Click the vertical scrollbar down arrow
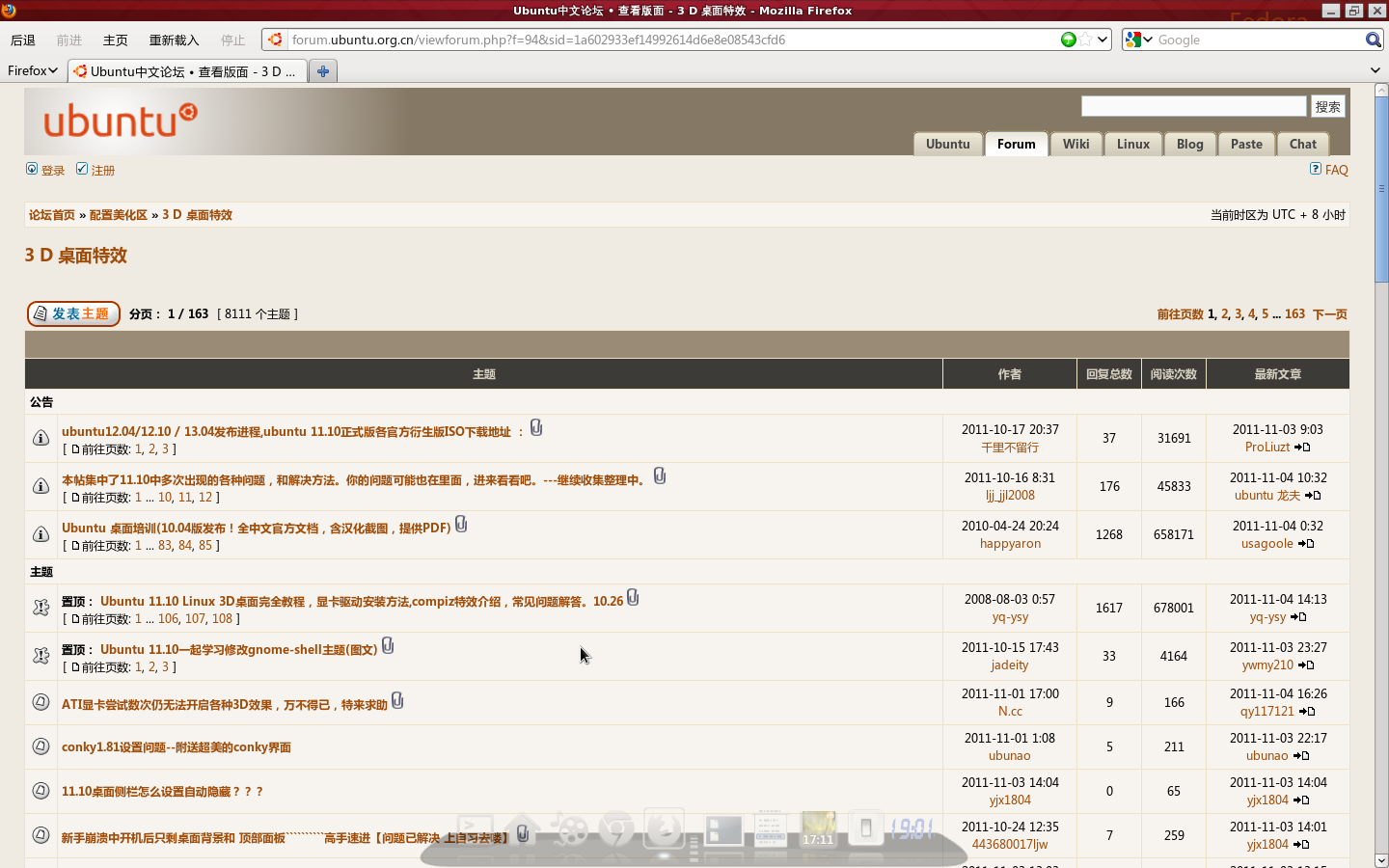The width and height of the screenshot is (1389, 868). tap(1381, 860)
